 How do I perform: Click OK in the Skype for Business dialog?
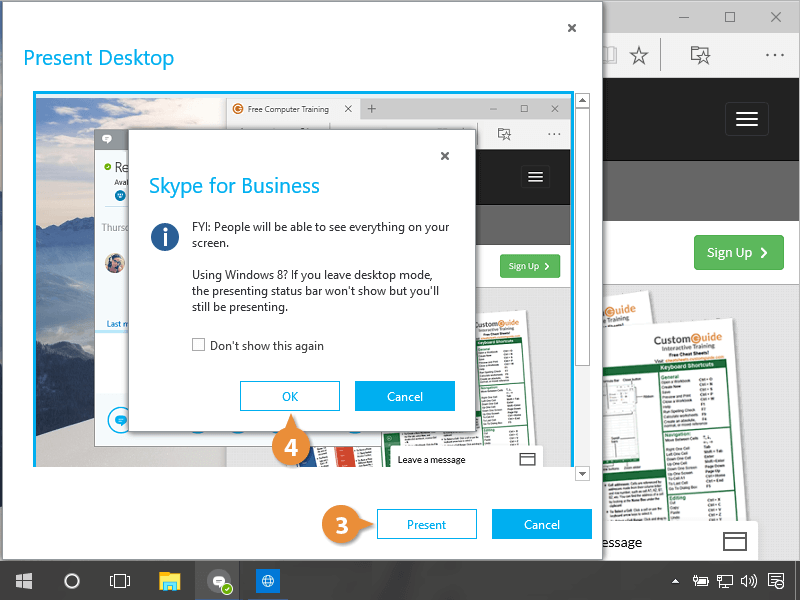[290, 396]
